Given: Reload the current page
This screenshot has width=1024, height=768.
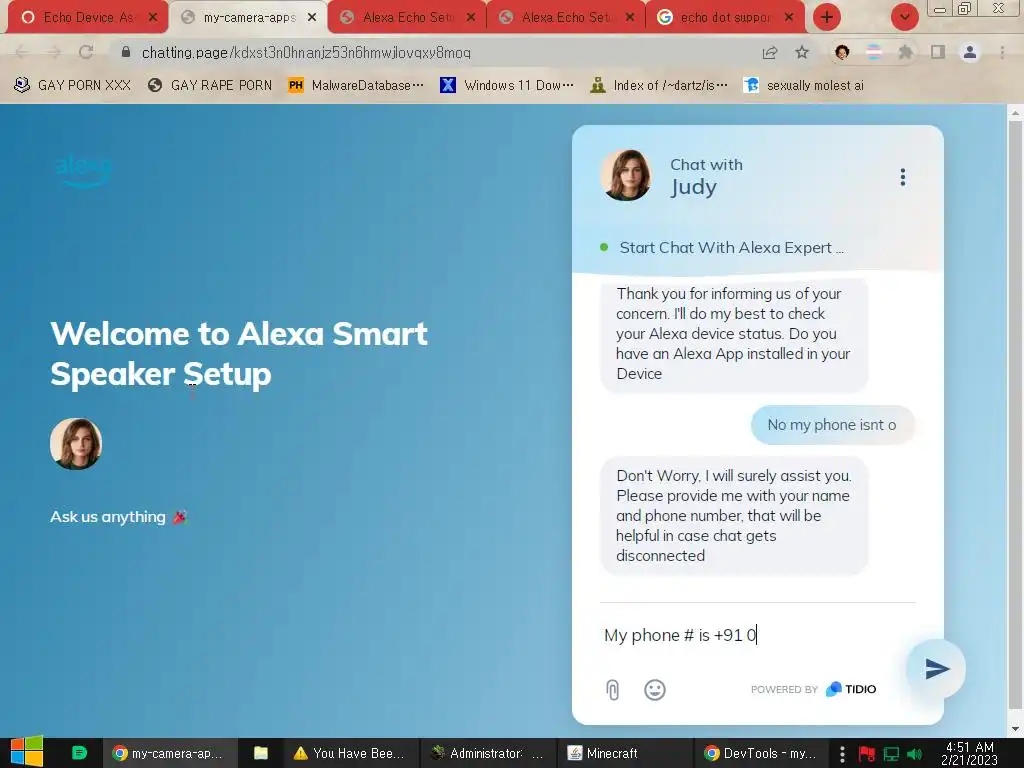Looking at the screenshot, I should click(86, 52).
